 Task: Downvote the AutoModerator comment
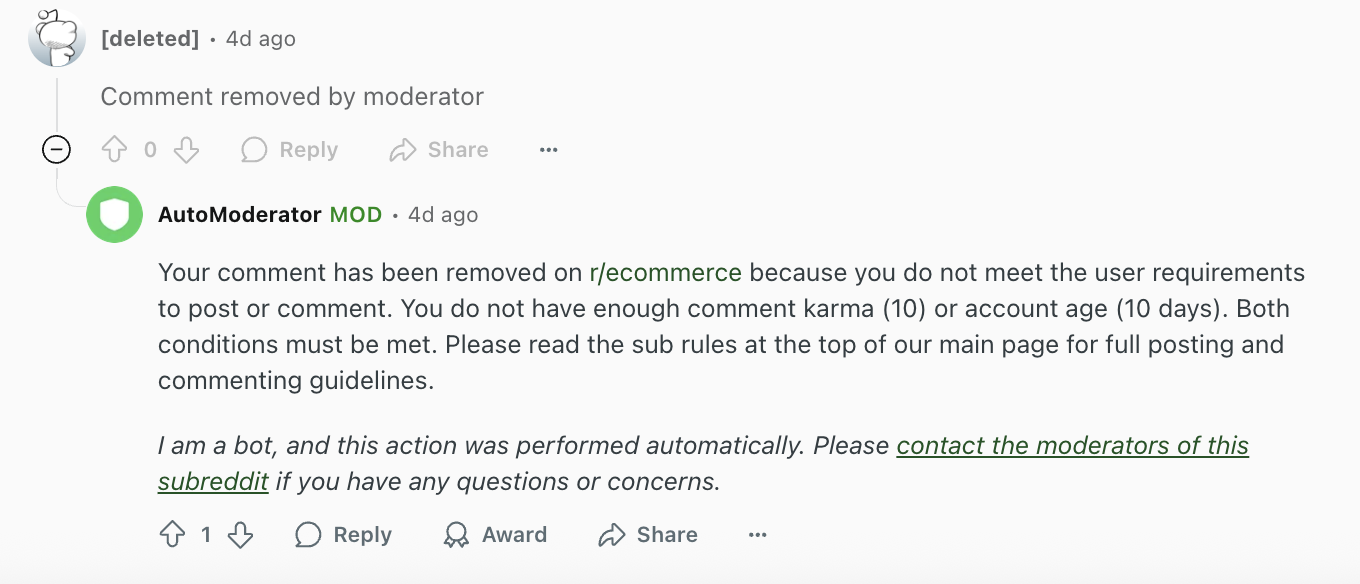(240, 534)
